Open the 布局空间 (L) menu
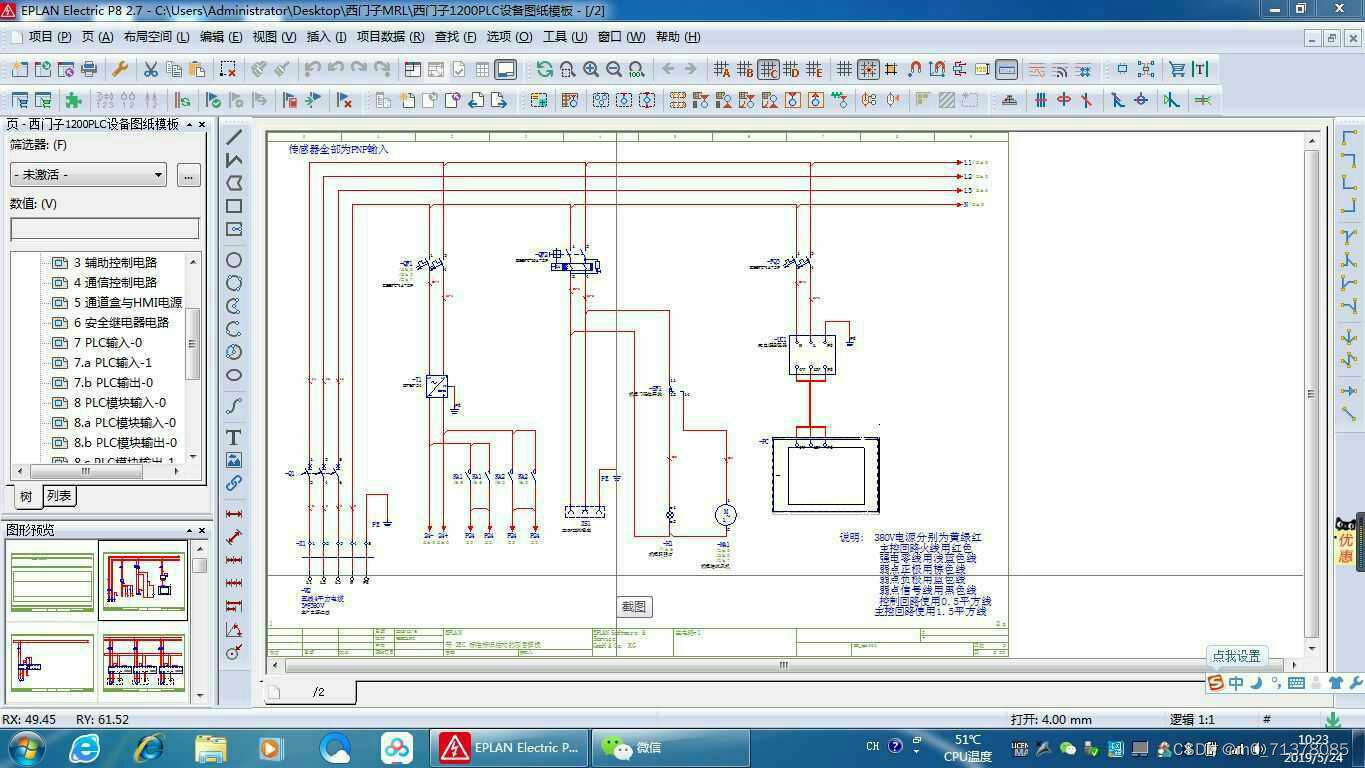The width and height of the screenshot is (1365, 768). [156, 37]
